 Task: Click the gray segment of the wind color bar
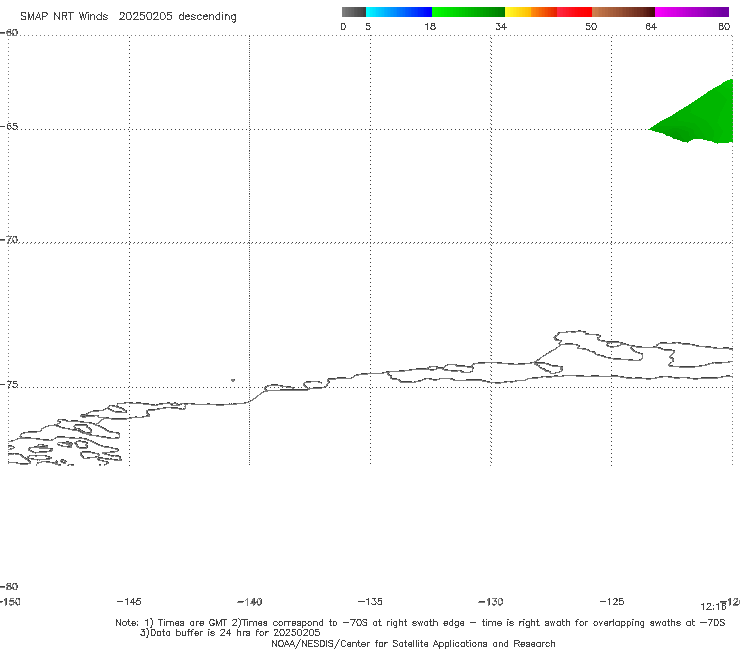pos(353,12)
